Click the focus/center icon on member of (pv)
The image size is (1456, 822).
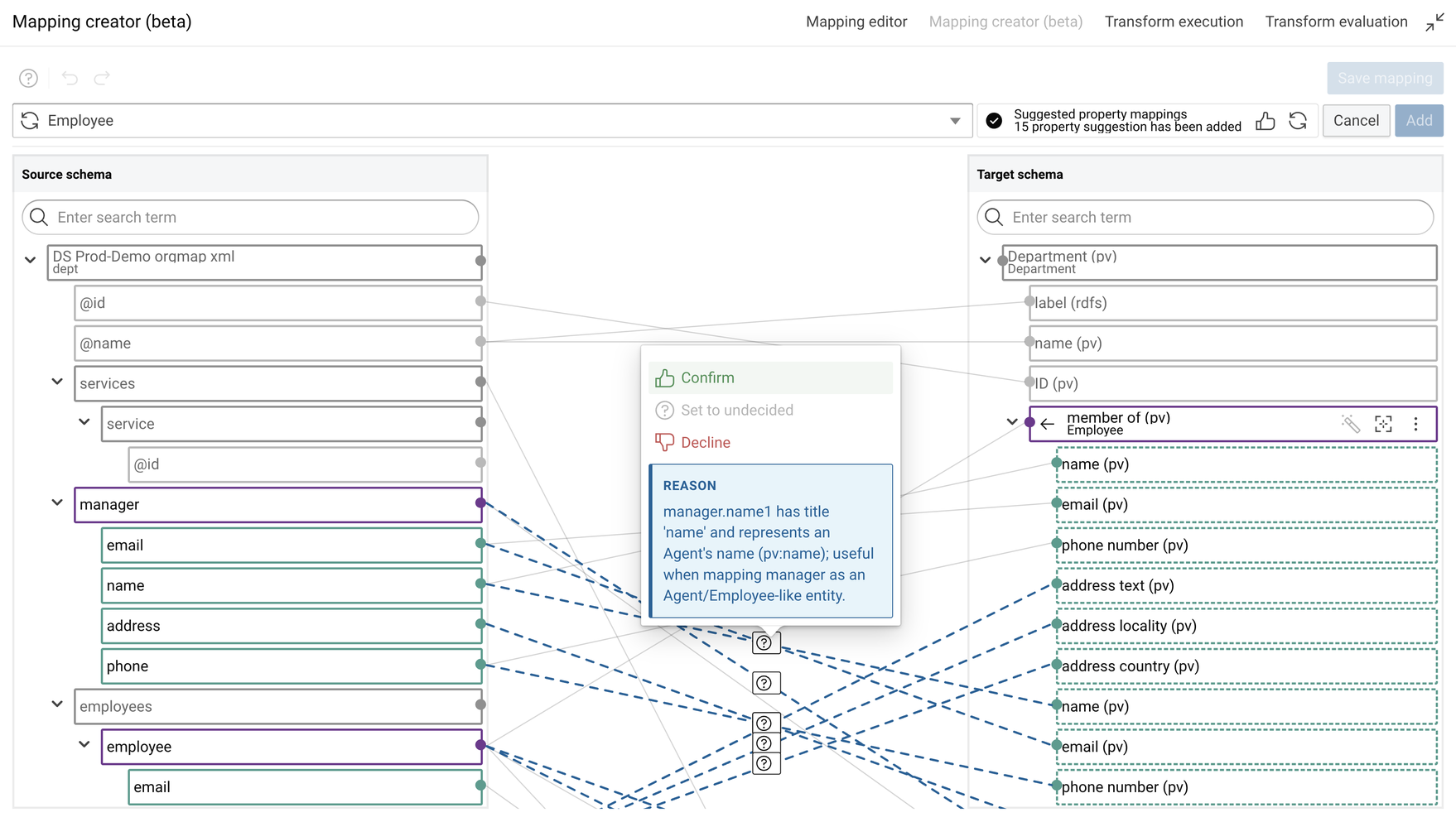[1384, 423]
